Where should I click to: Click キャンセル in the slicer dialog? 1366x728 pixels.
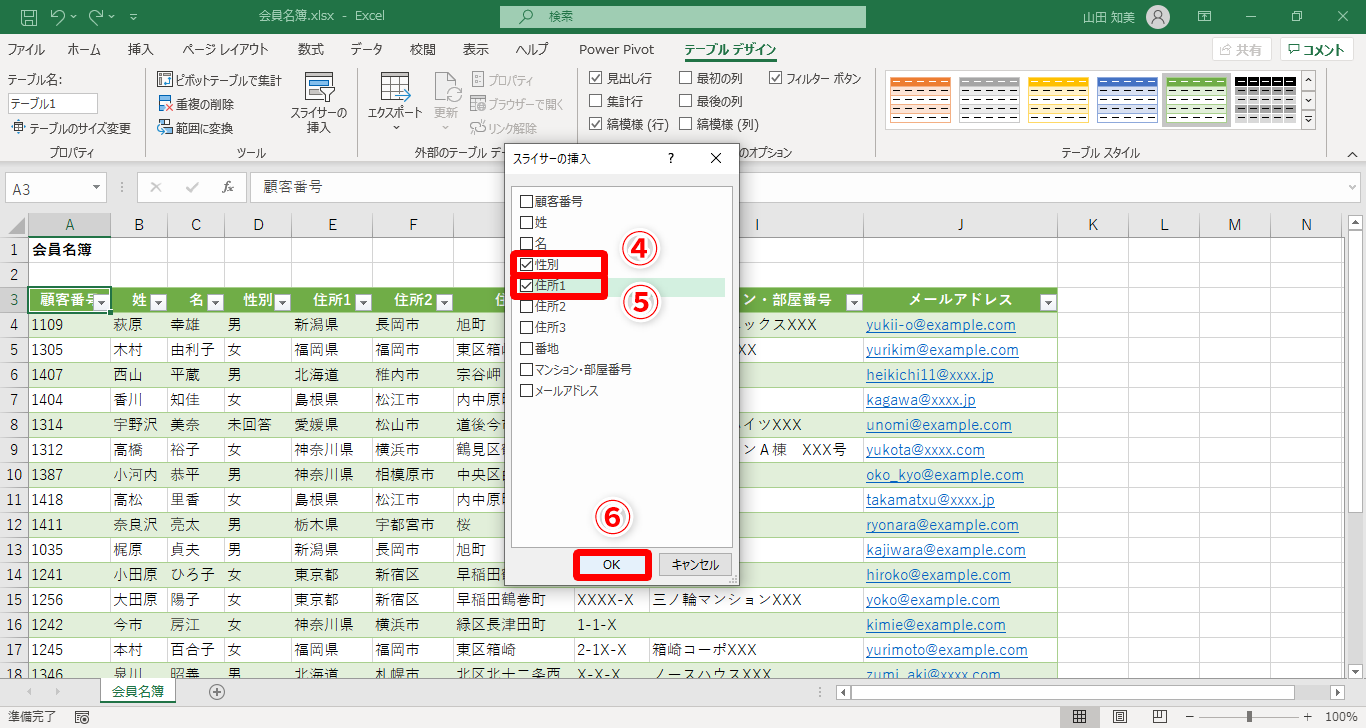pos(695,565)
